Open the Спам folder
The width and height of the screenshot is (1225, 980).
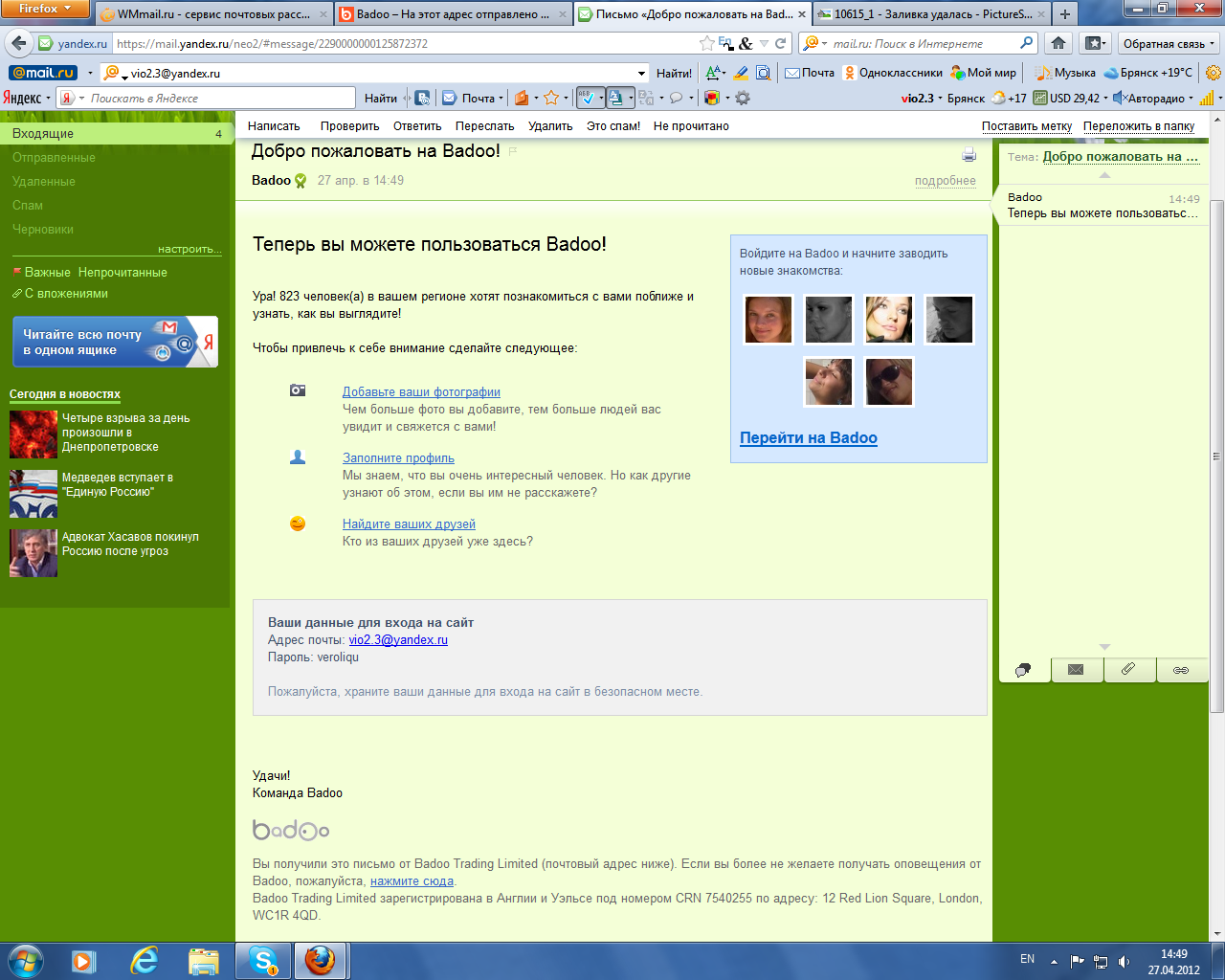[28, 205]
